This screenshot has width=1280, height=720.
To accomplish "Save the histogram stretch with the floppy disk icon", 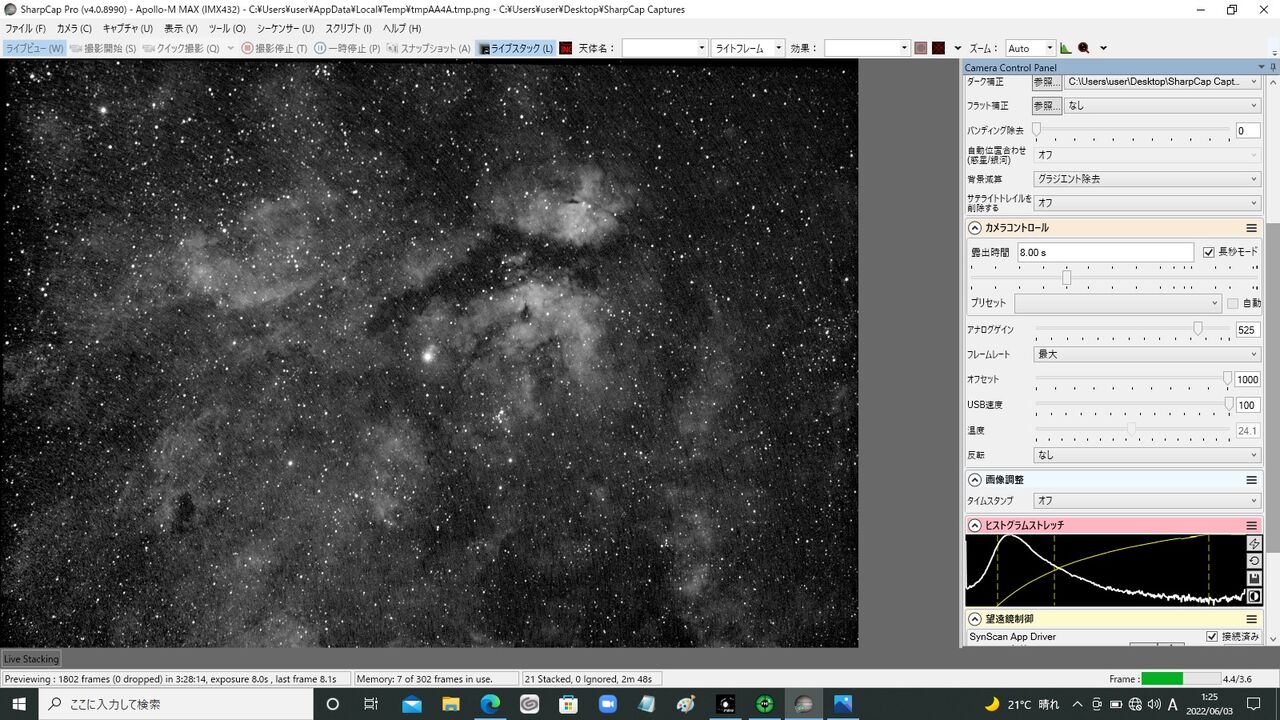I will tap(1255, 579).
